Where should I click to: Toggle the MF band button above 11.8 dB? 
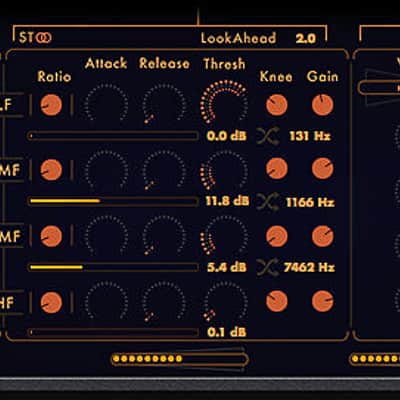(11, 170)
